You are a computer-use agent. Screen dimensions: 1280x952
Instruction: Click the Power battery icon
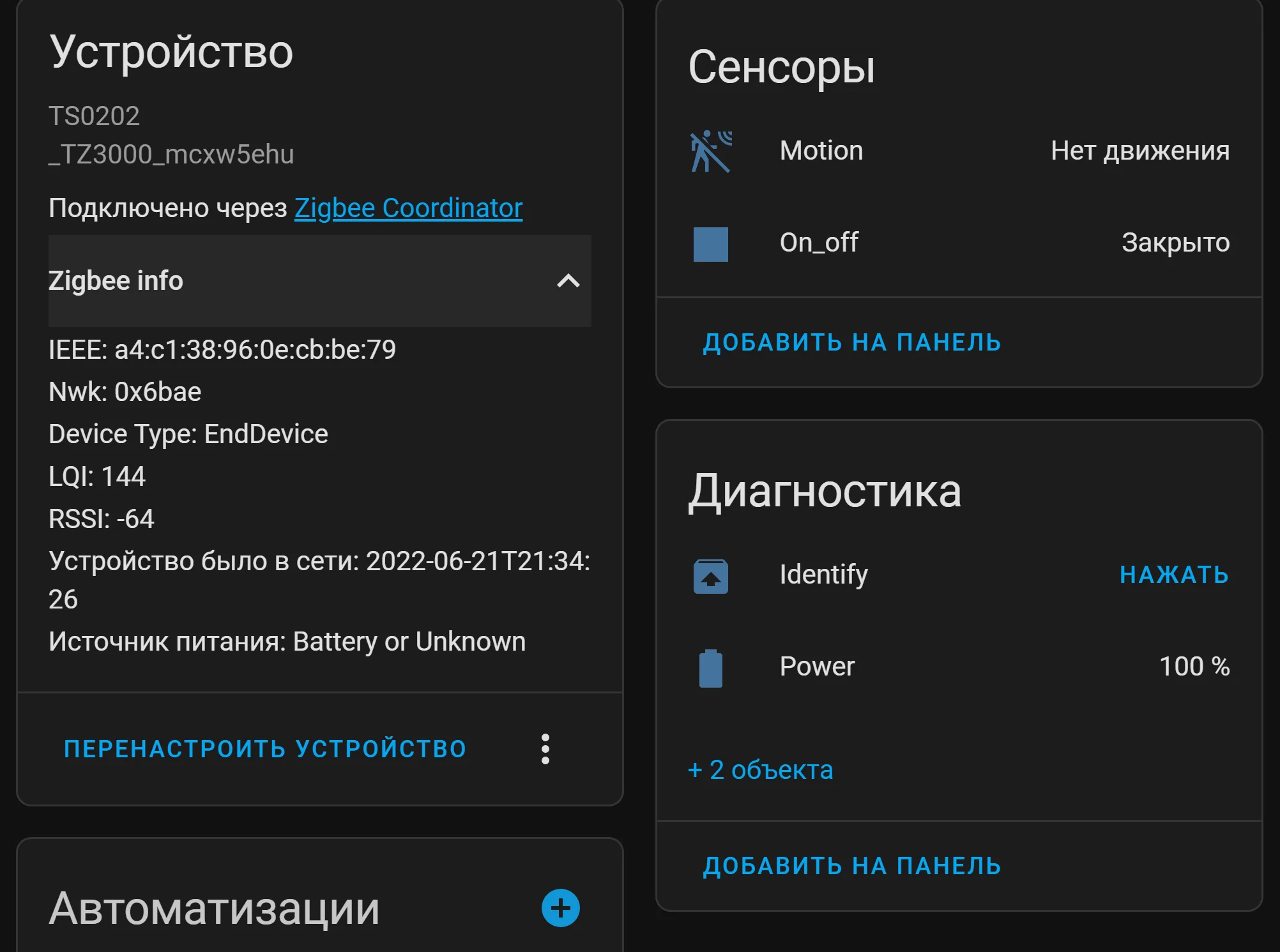coord(710,668)
